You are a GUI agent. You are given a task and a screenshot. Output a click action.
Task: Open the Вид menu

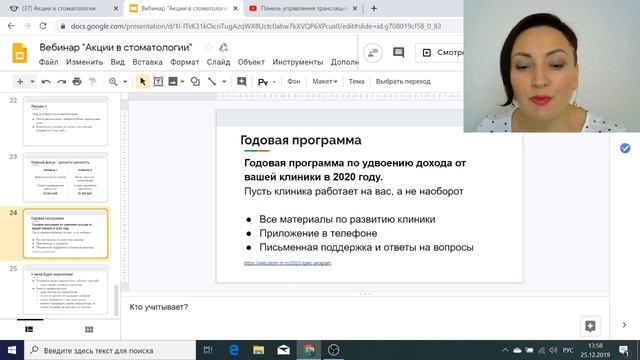(118, 62)
